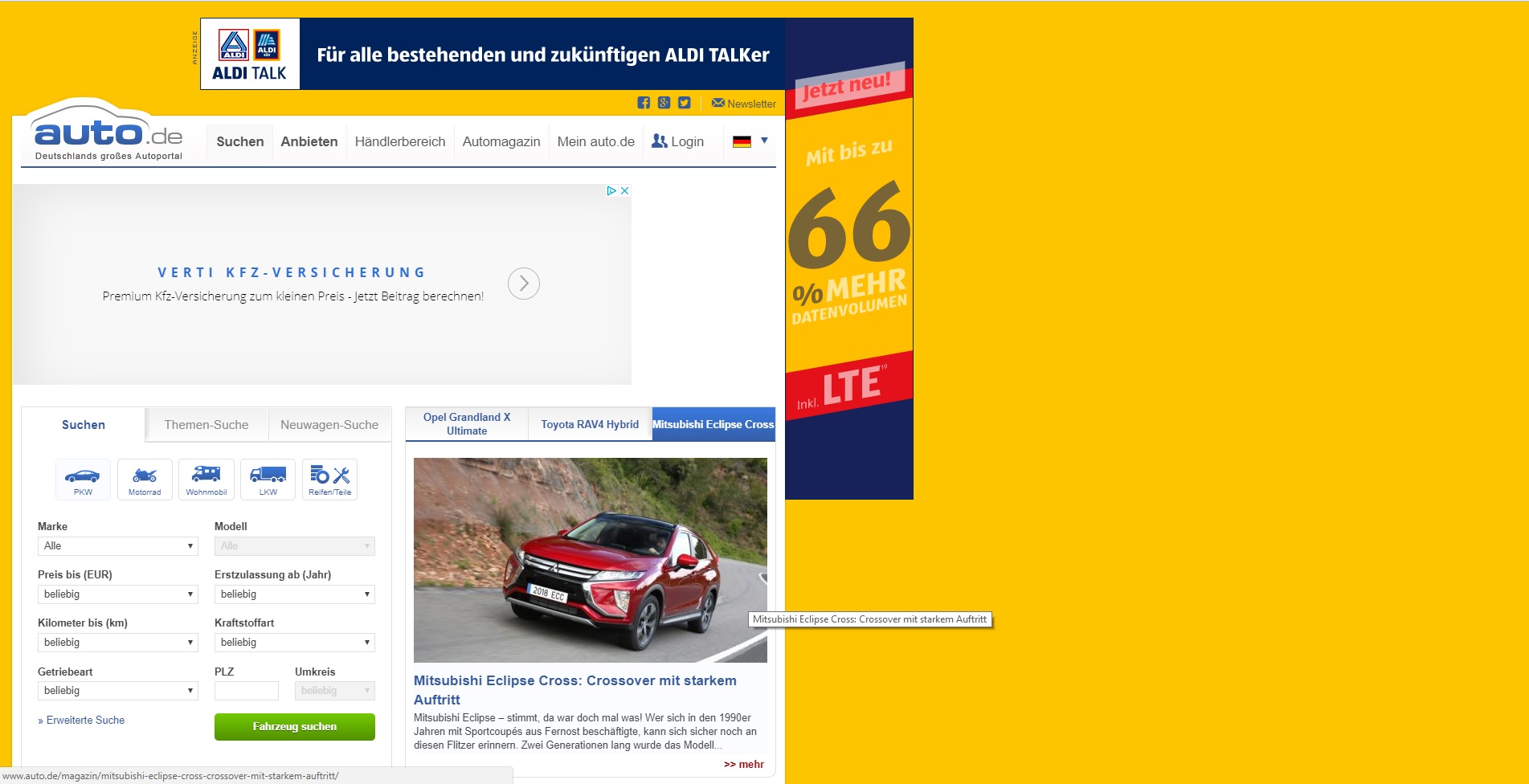Select the Motorrad vehicle type icon

(145, 480)
